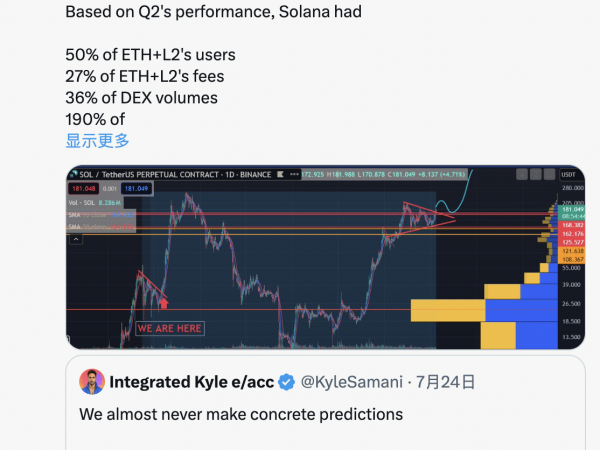The height and width of the screenshot is (450, 600).
Task: Click the orange 121.638 price level label
Action: 572,251
